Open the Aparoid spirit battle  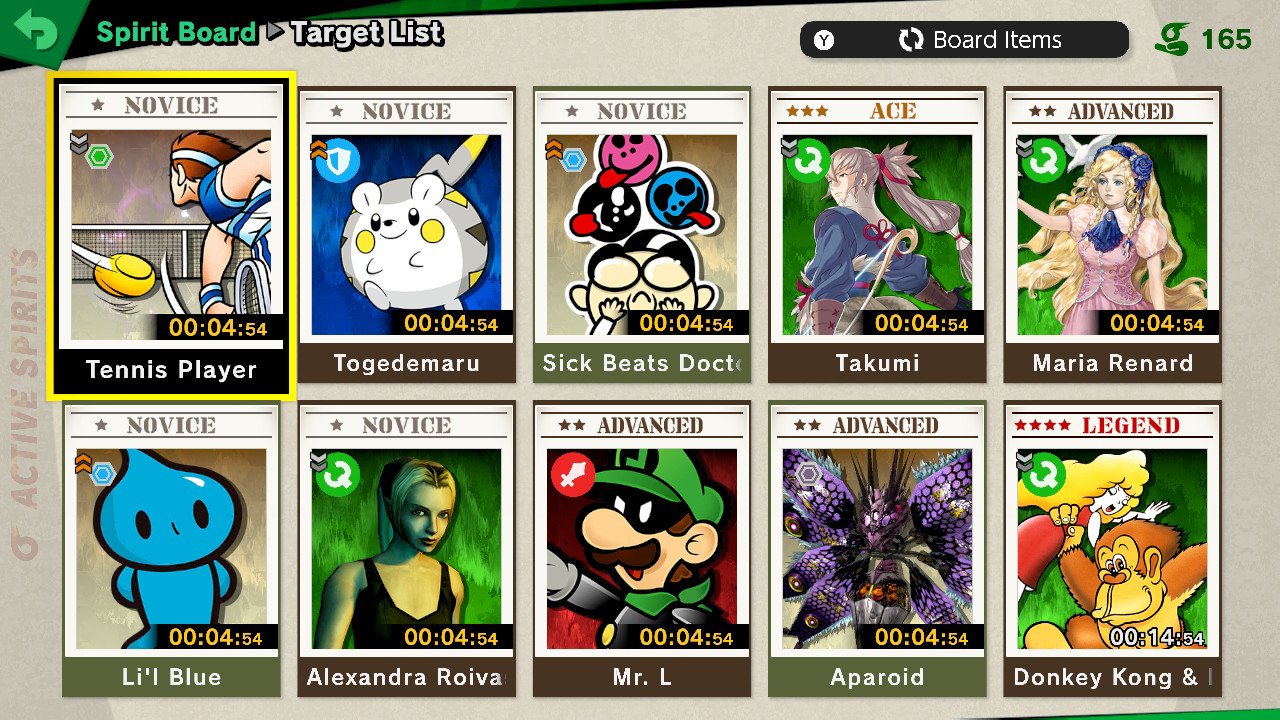click(877, 549)
